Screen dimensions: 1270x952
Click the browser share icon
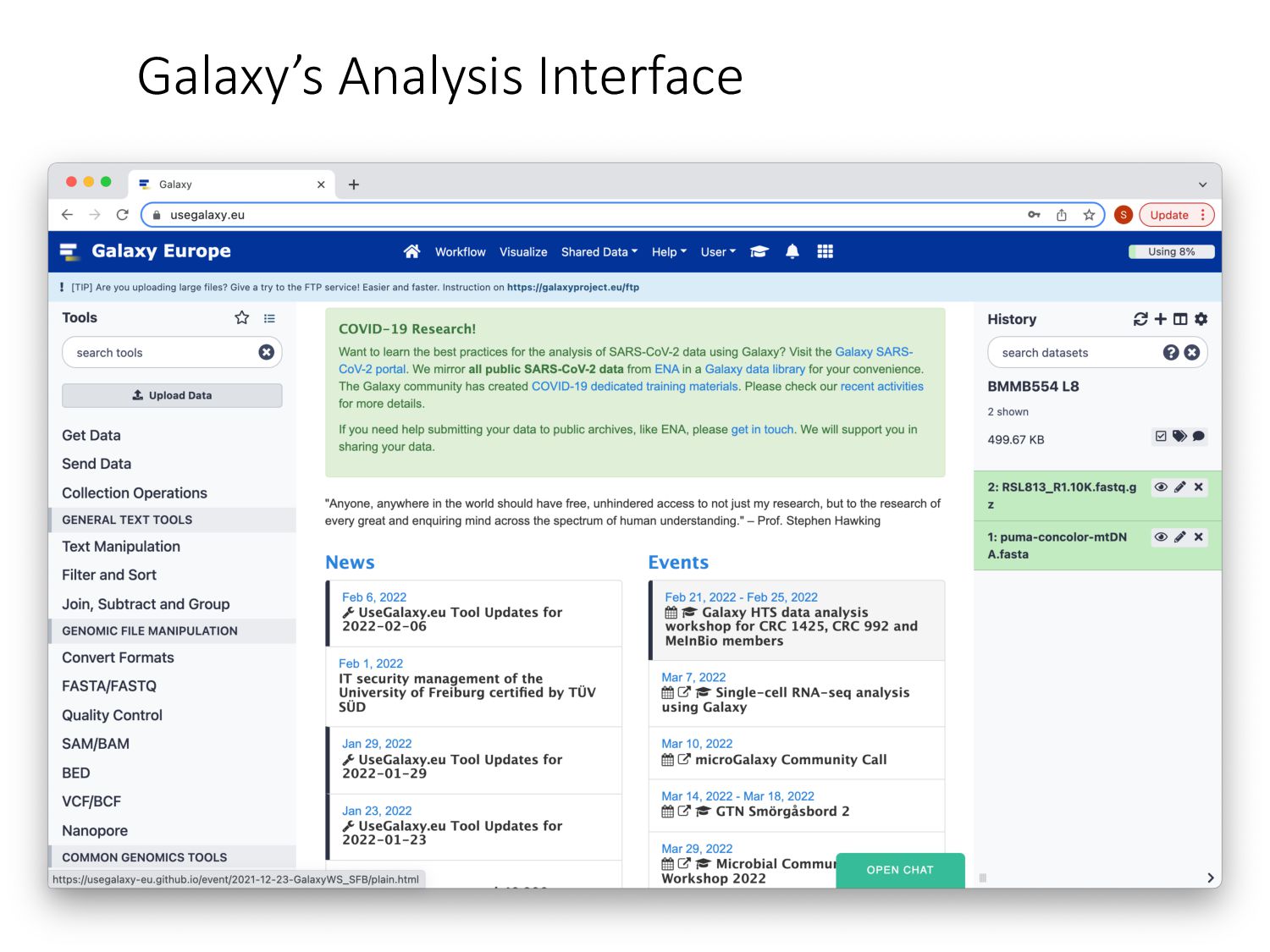point(1061,215)
